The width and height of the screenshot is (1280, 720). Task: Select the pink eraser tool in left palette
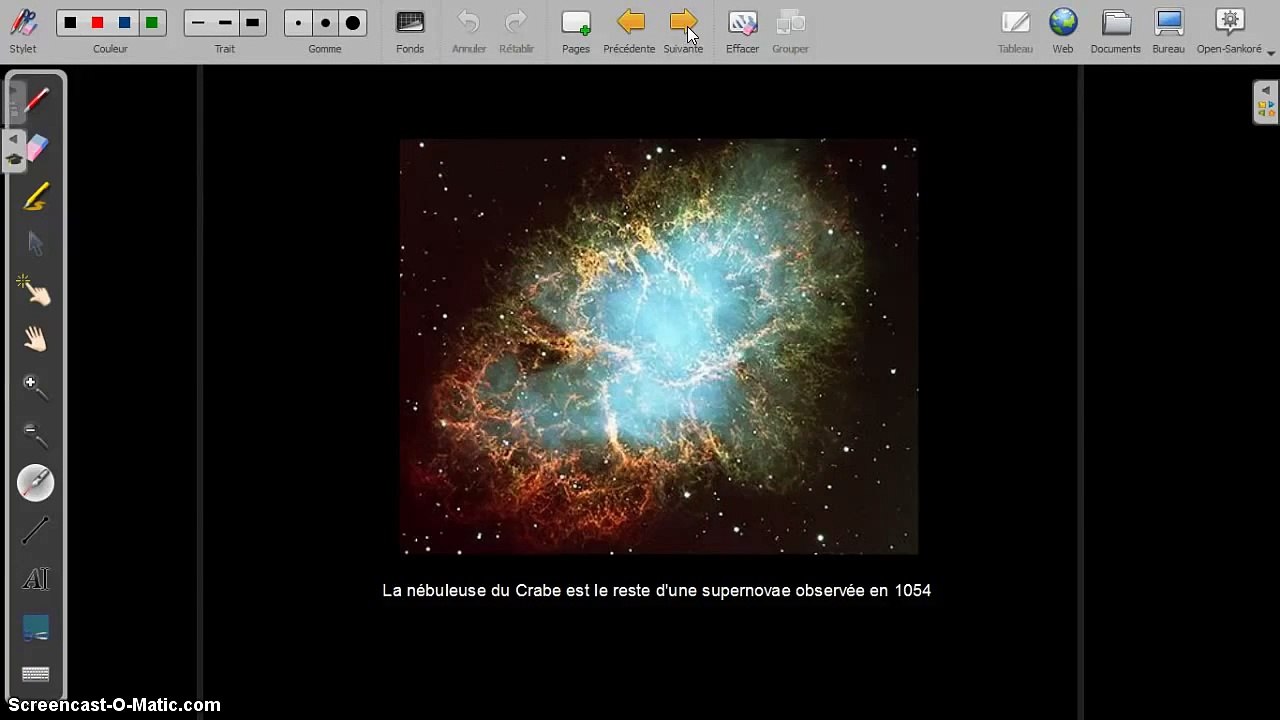[37, 148]
